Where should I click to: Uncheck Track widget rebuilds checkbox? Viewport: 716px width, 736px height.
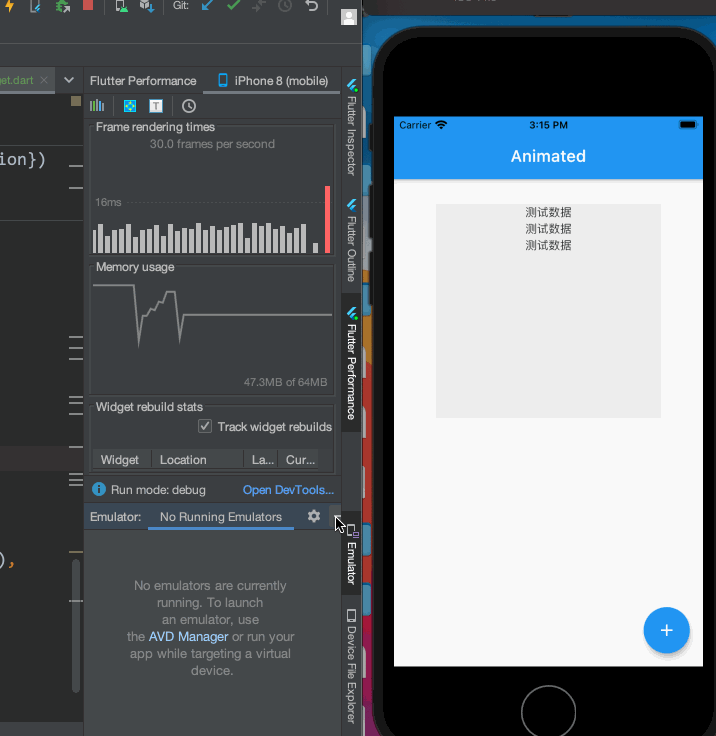pyautogui.click(x=205, y=426)
